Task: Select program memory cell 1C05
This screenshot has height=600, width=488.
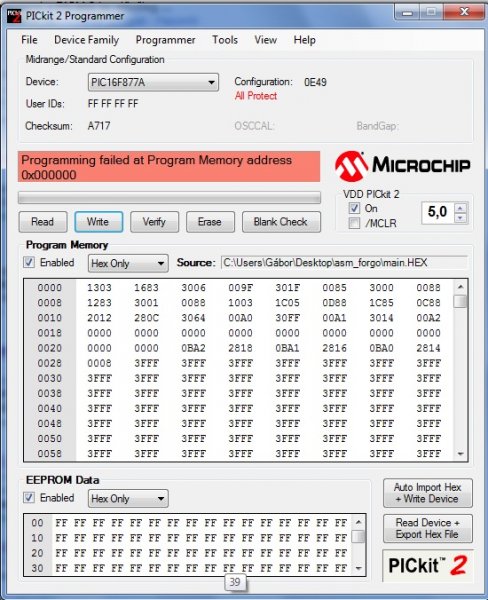Action: (x=287, y=303)
